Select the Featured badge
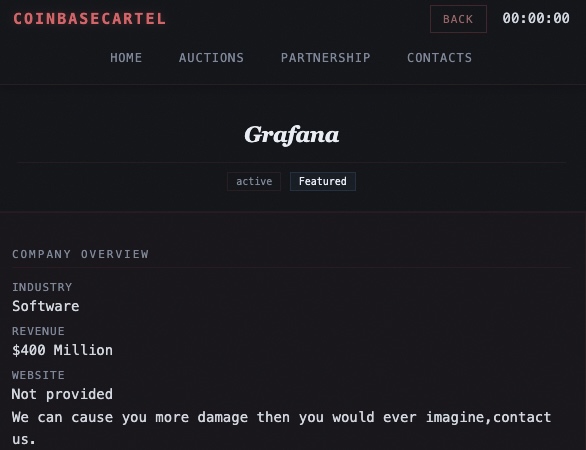This screenshot has height=450, width=586. [x=323, y=182]
